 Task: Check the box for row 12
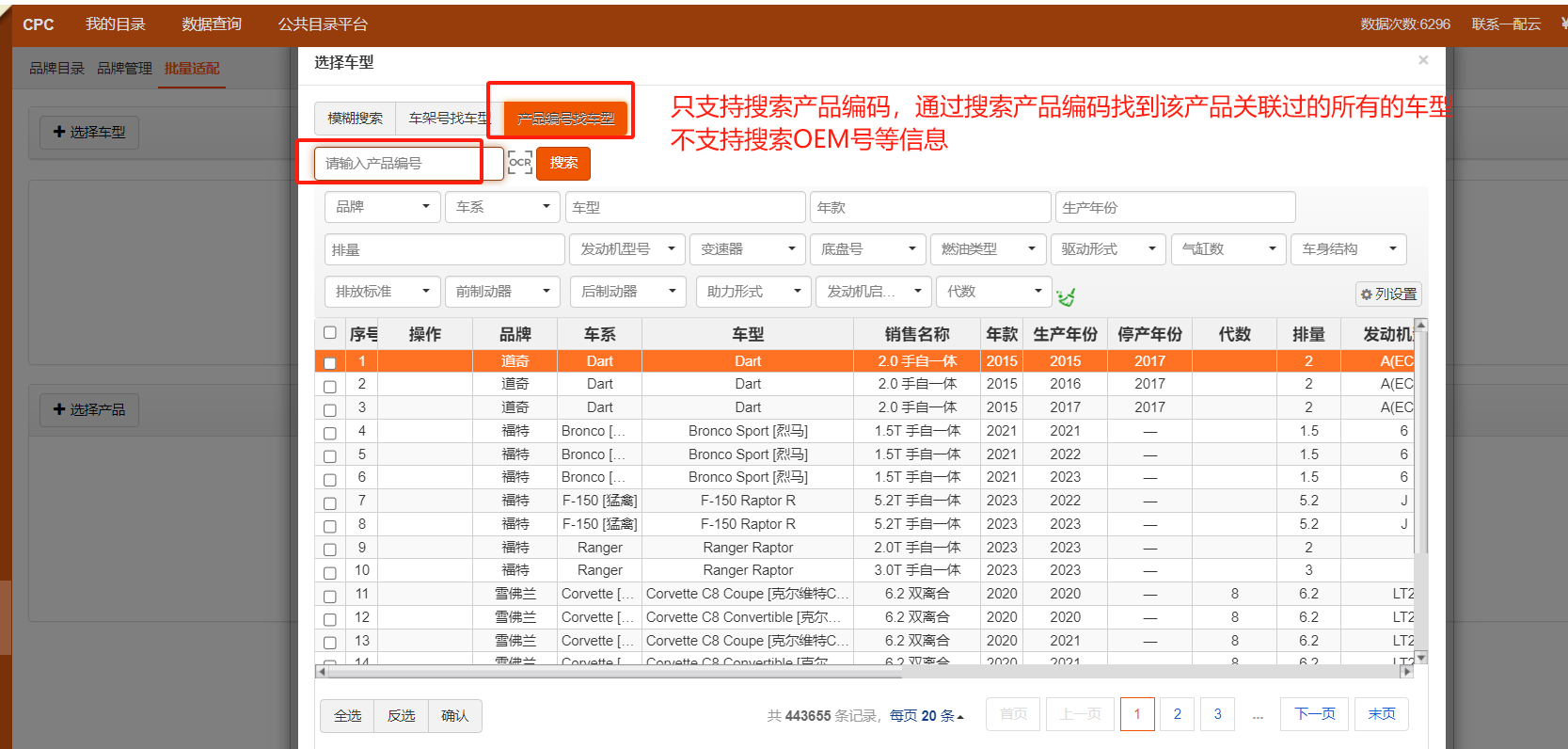(329, 620)
